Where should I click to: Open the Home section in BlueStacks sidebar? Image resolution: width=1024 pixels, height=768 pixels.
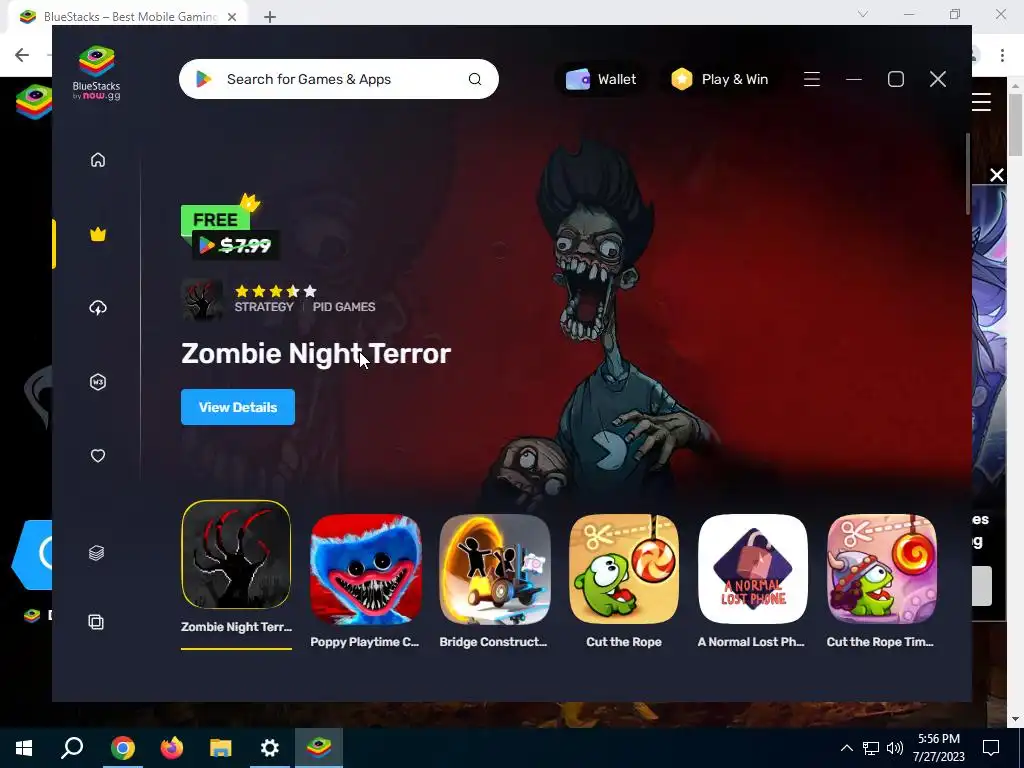click(98, 160)
